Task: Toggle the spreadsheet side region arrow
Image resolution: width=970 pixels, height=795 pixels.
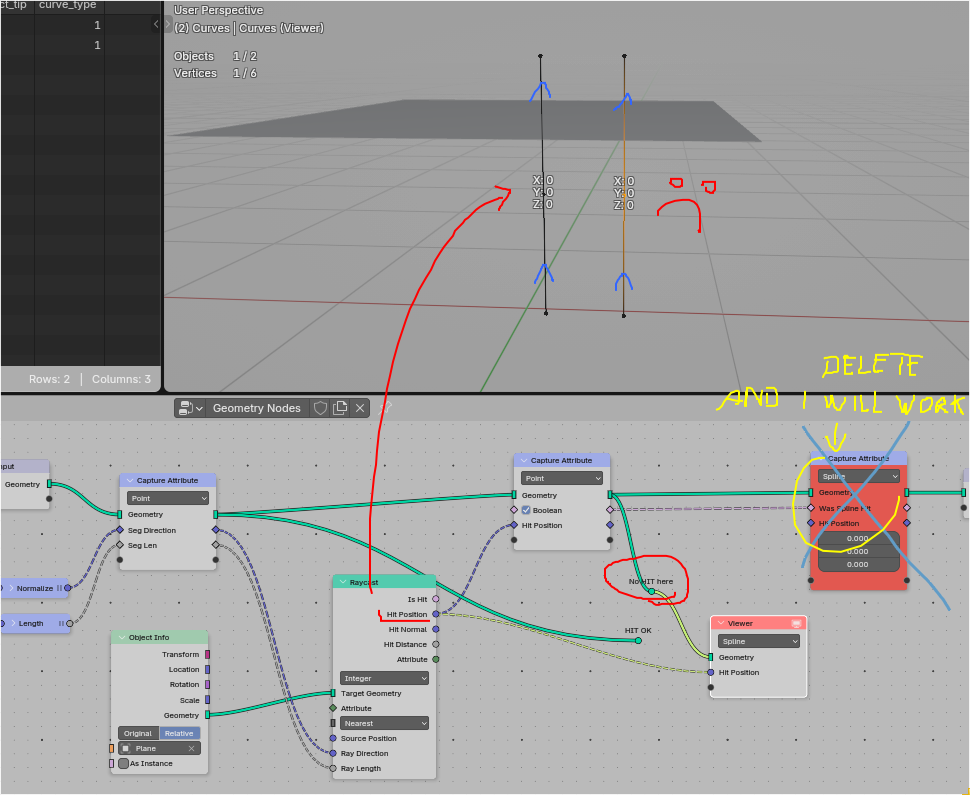Action: coord(156,24)
